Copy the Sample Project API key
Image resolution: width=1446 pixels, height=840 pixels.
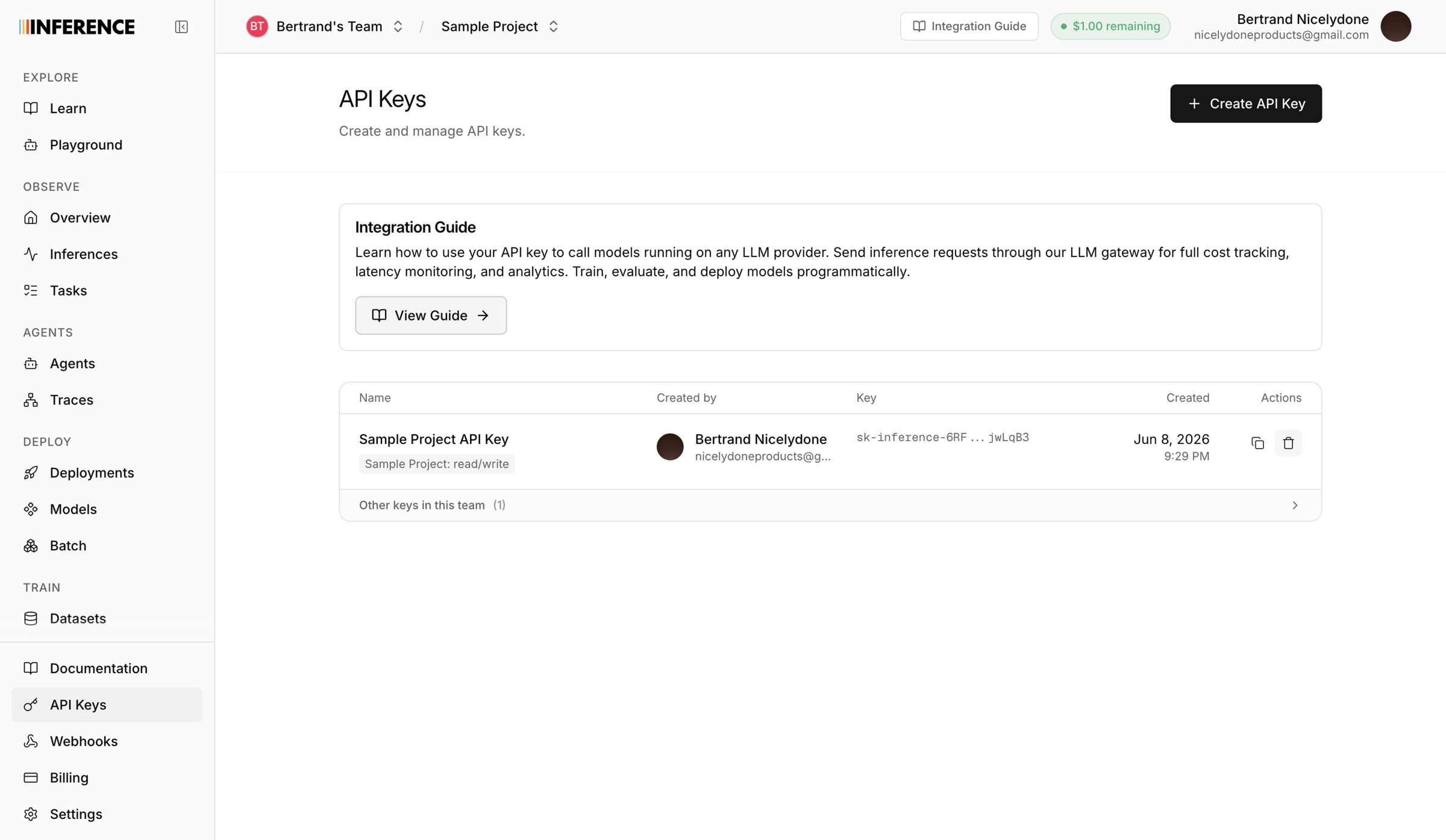click(1257, 443)
